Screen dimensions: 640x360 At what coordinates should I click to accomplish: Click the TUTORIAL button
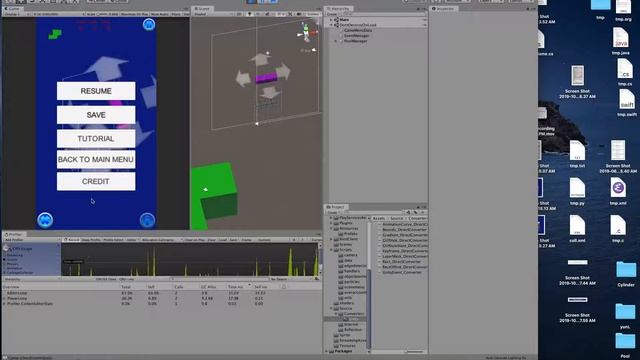click(96, 139)
